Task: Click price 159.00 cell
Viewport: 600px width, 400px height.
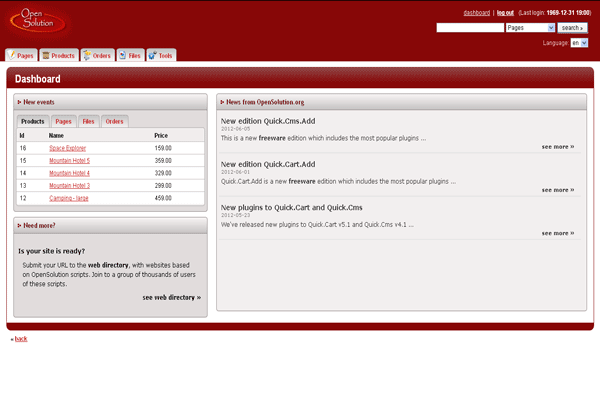Action: point(163,148)
